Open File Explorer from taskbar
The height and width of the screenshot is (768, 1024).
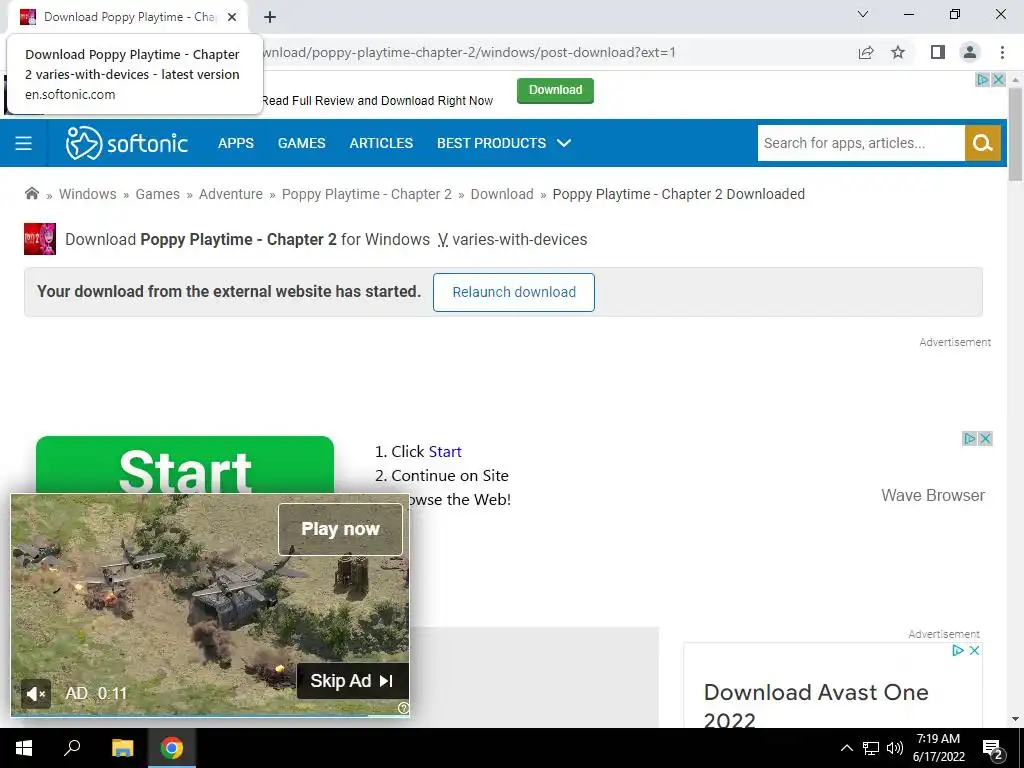click(122, 748)
